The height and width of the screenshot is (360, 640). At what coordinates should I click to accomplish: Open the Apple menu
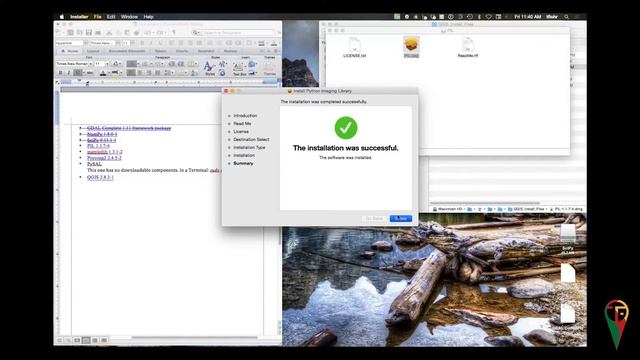62,17
